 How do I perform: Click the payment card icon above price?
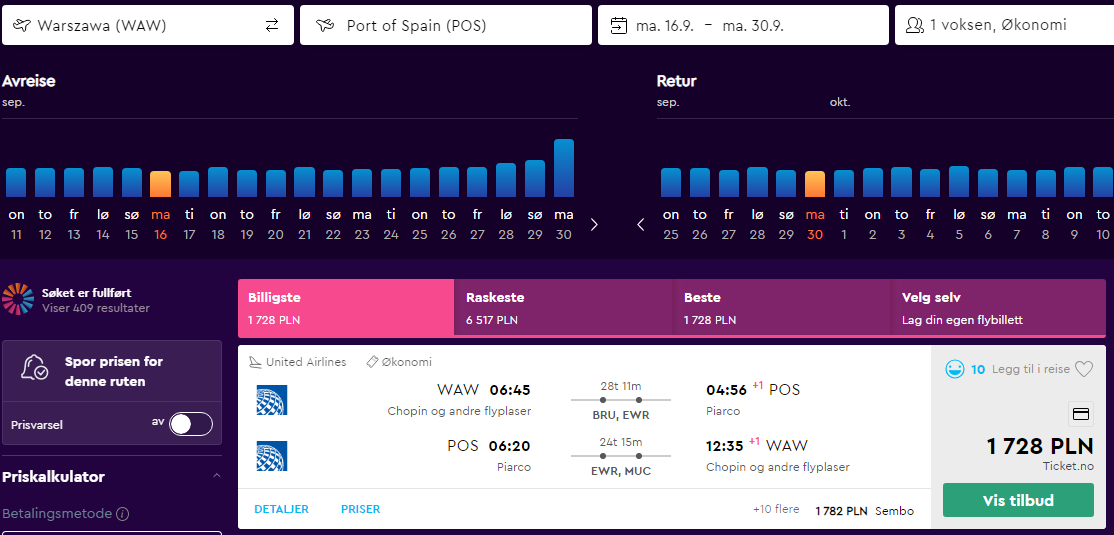point(1081,414)
